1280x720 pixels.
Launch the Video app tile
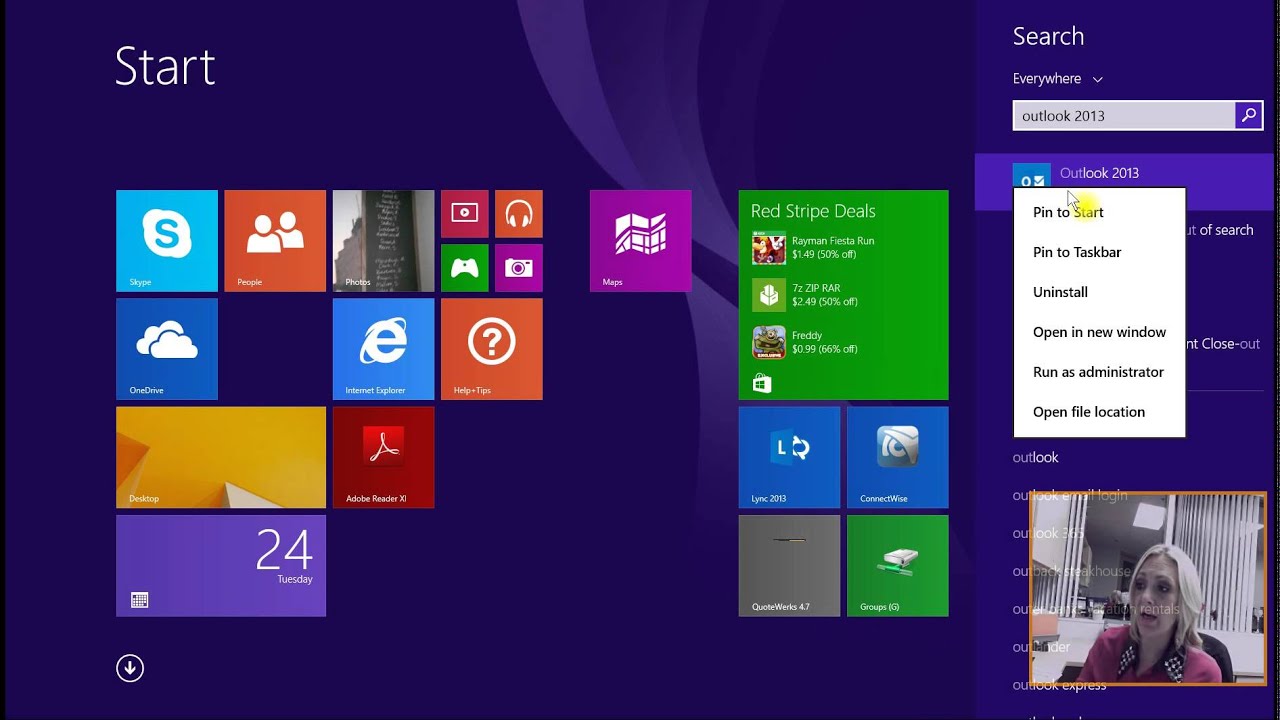click(464, 213)
